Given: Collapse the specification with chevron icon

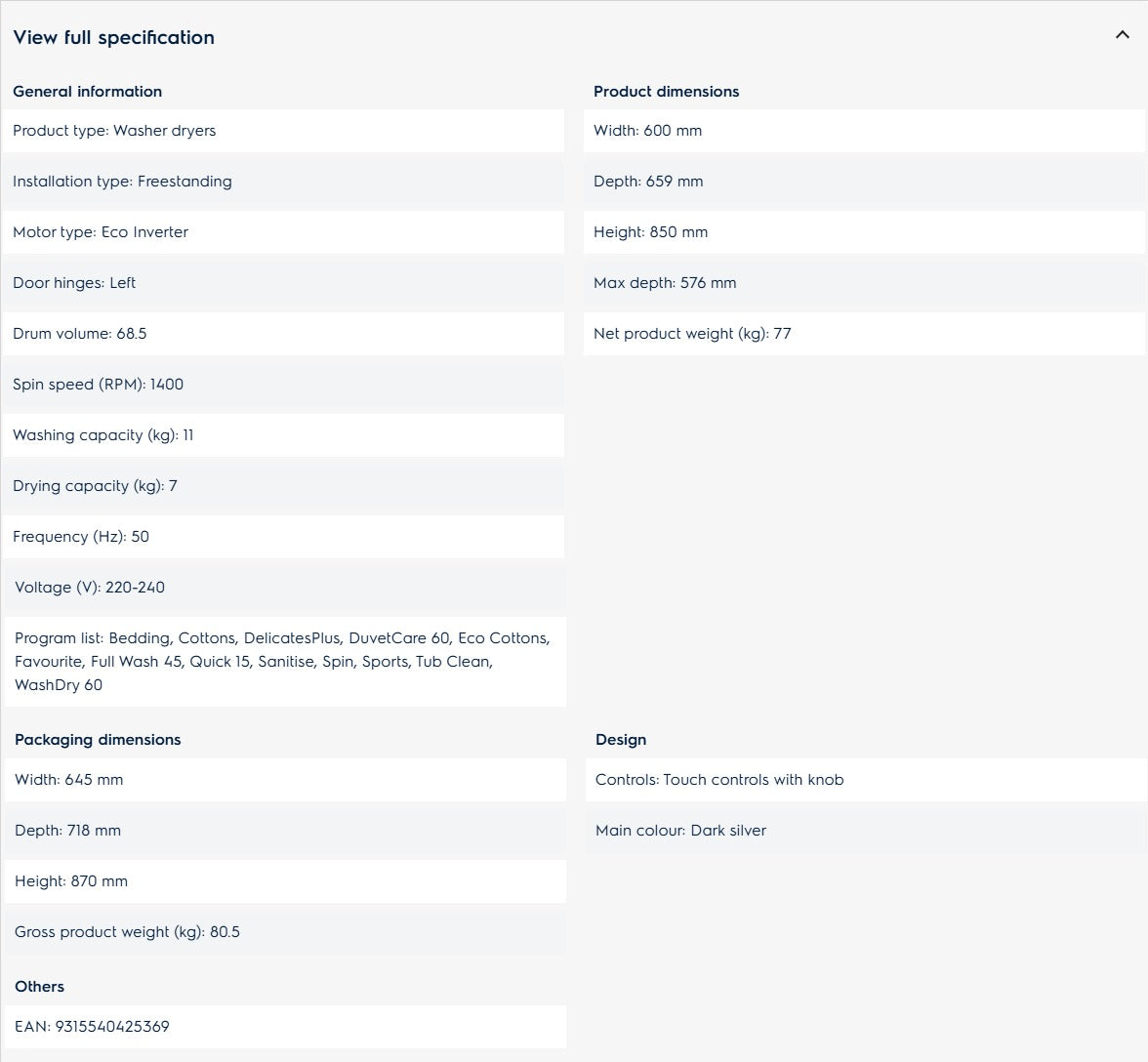Looking at the screenshot, I should click(x=1122, y=34).
